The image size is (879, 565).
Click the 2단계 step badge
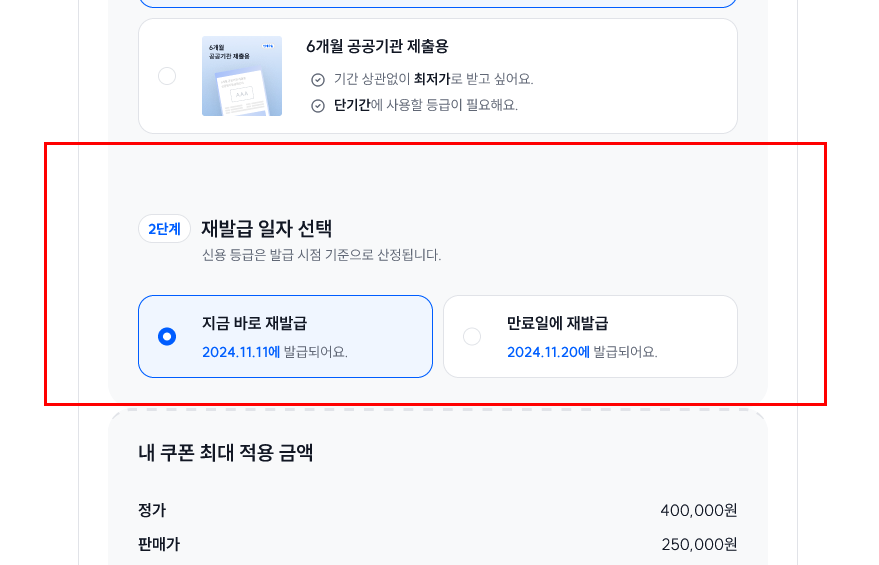(x=164, y=229)
